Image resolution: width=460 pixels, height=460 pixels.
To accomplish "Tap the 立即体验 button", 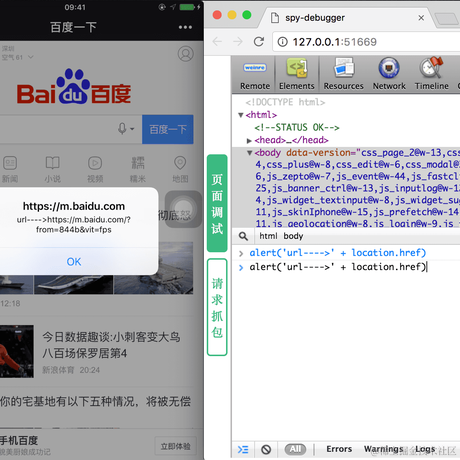I will (x=176, y=446).
